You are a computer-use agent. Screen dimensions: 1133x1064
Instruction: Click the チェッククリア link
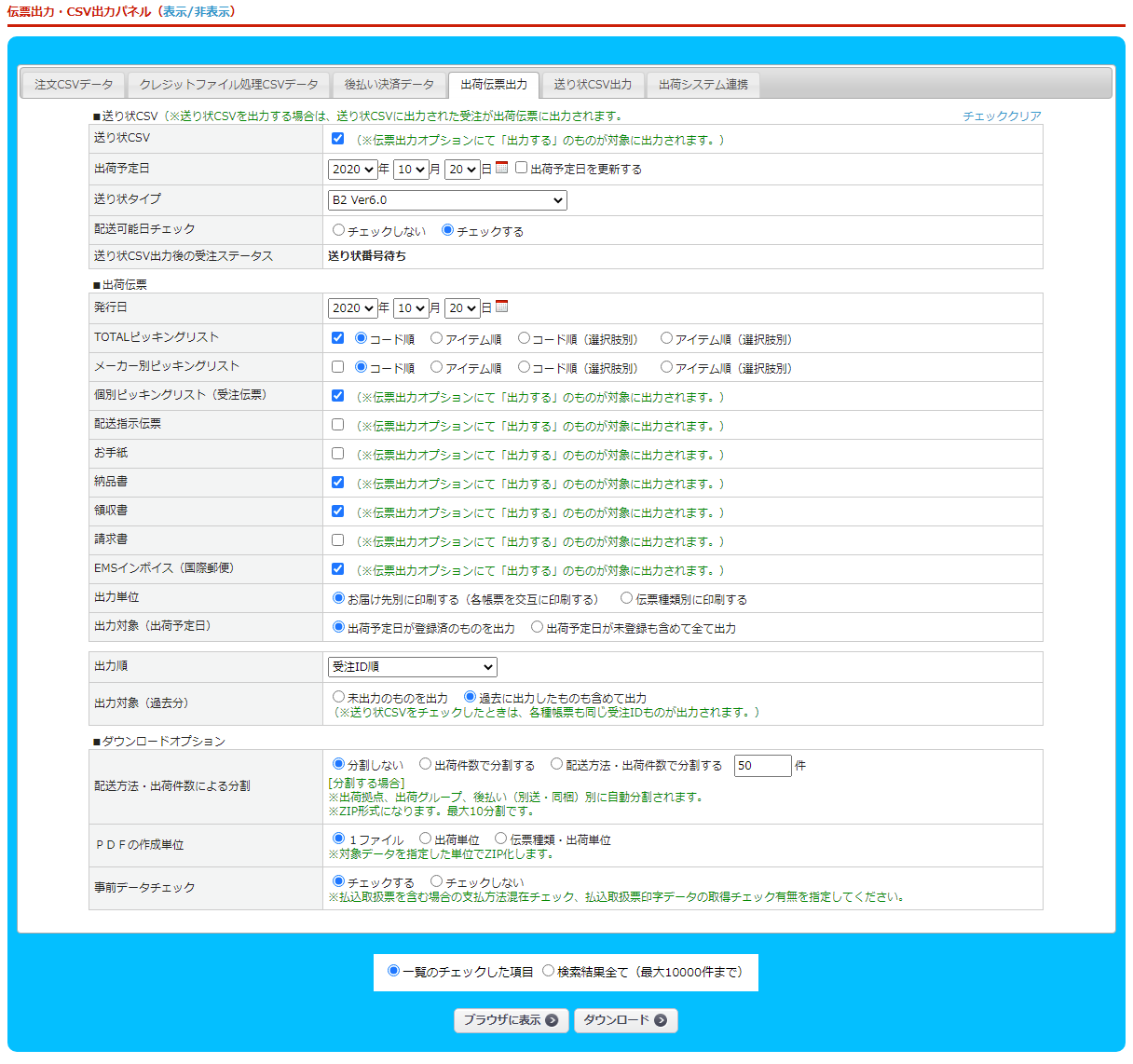click(1002, 116)
